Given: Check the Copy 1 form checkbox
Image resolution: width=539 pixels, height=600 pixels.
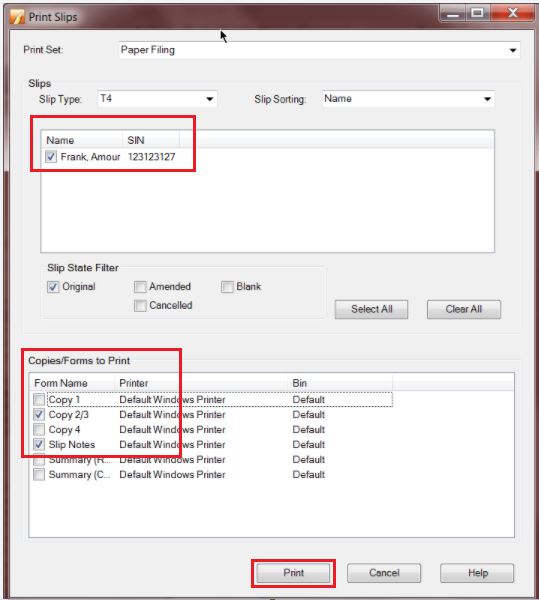Looking at the screenshot, I should pos(39,399).
